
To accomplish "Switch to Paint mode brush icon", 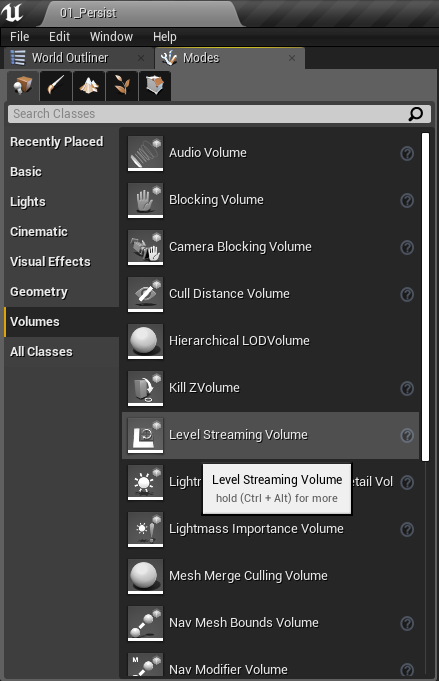I will (x=56, y=86).
